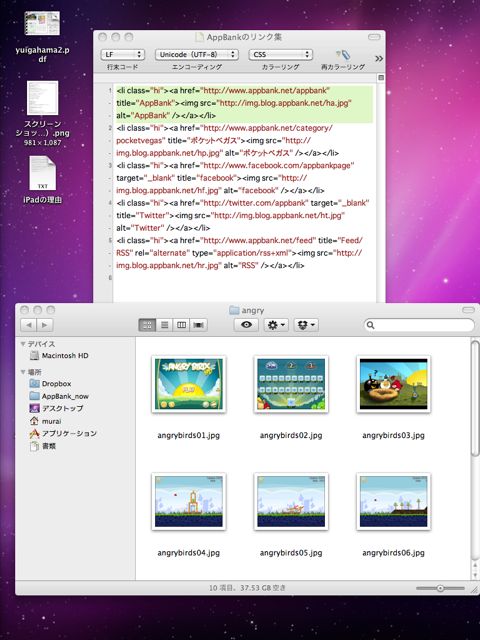Collapse the 場所 sidebar section
This screenshot has height=640, width=480.
[x=23, y=372]
